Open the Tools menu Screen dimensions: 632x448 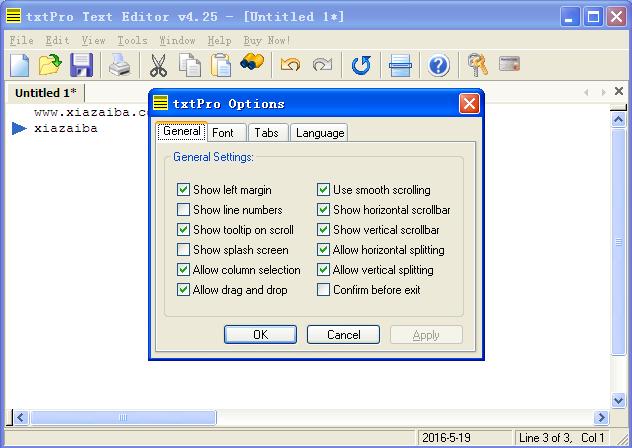[132, 40]
